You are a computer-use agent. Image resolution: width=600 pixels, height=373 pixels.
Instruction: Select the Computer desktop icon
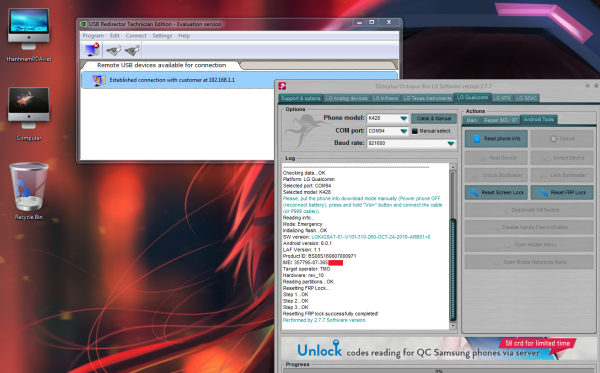(x=29, y=114)
